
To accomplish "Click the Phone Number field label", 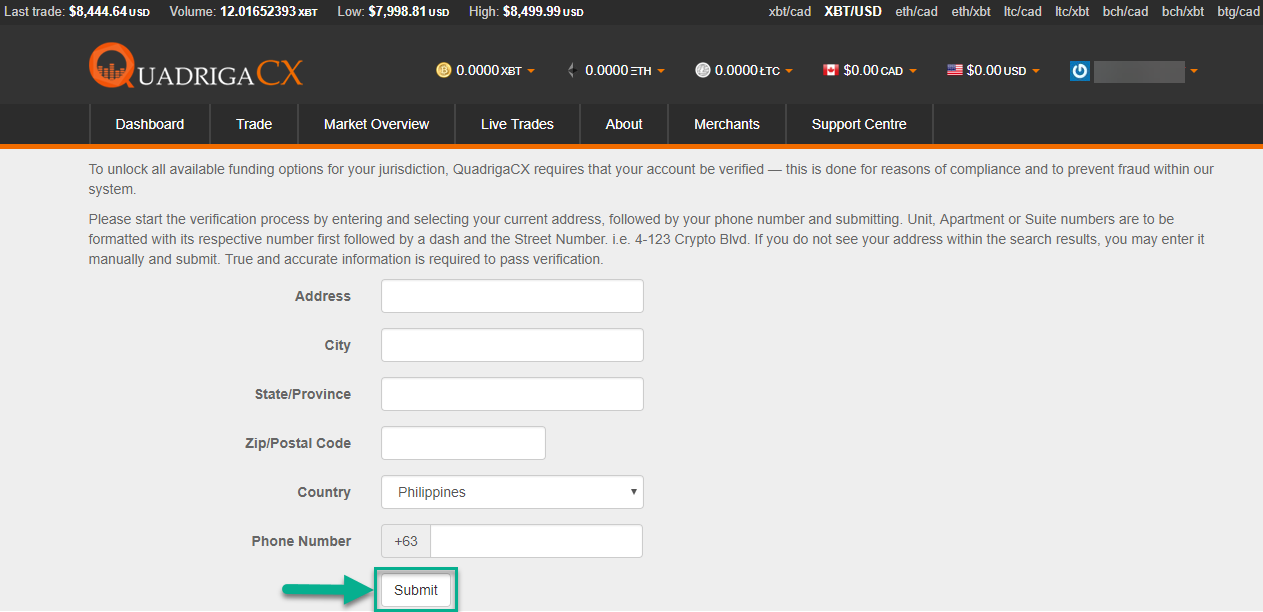I will (301, 541).
